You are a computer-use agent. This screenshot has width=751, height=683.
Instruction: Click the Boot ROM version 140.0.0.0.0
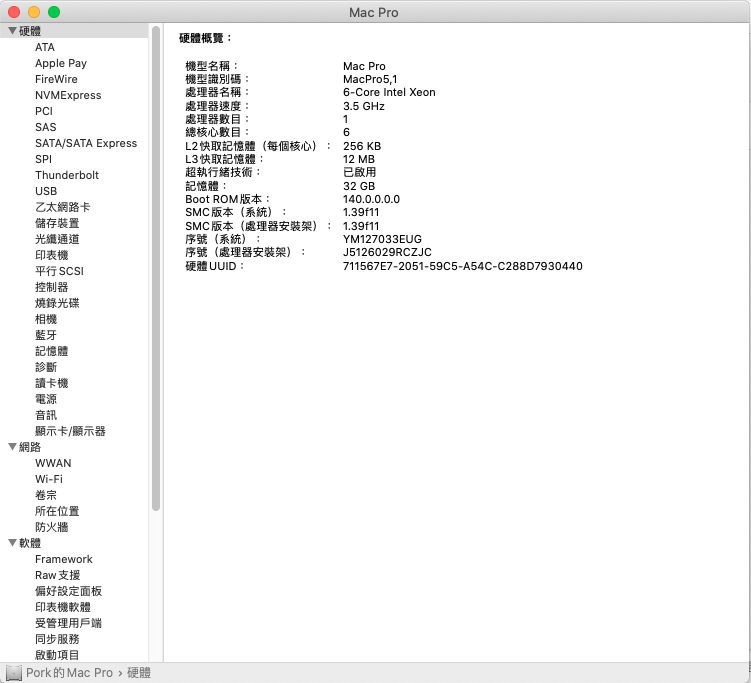pyautogui.click(x=371, y=199)
